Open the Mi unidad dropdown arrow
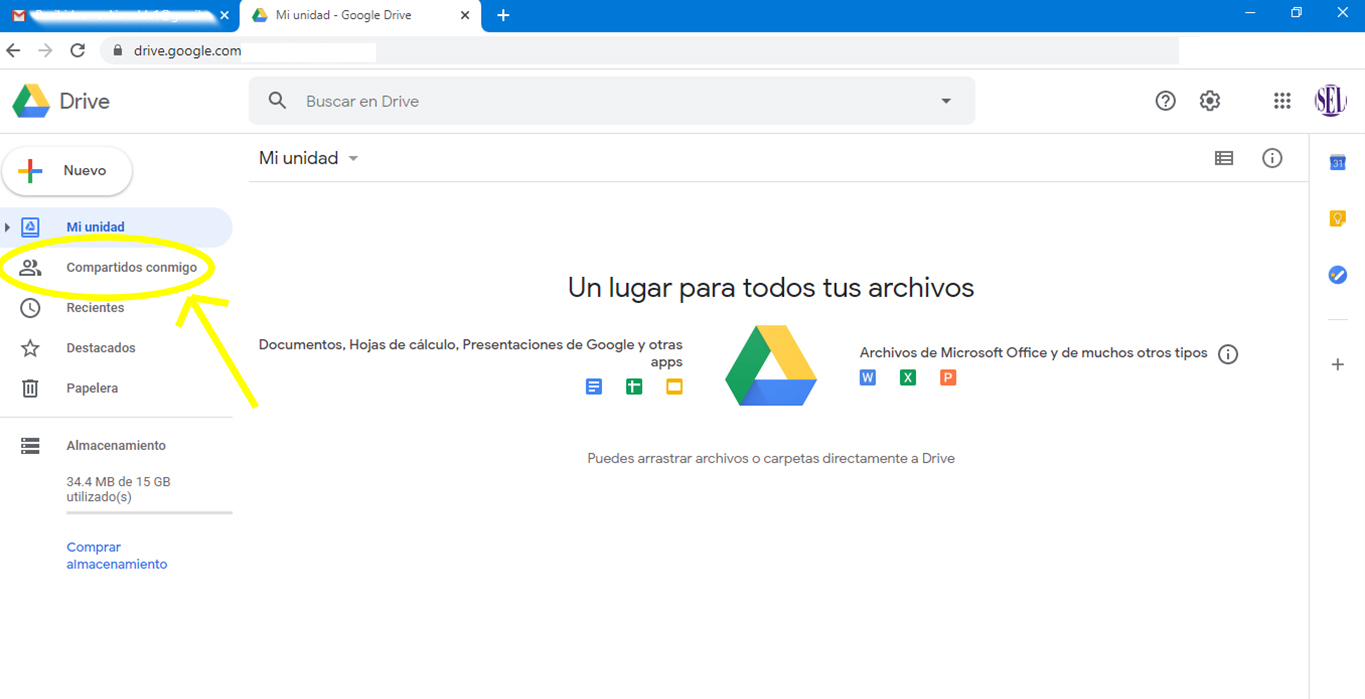This screenshot has width=1365, height=699. [x=352, y=158]
